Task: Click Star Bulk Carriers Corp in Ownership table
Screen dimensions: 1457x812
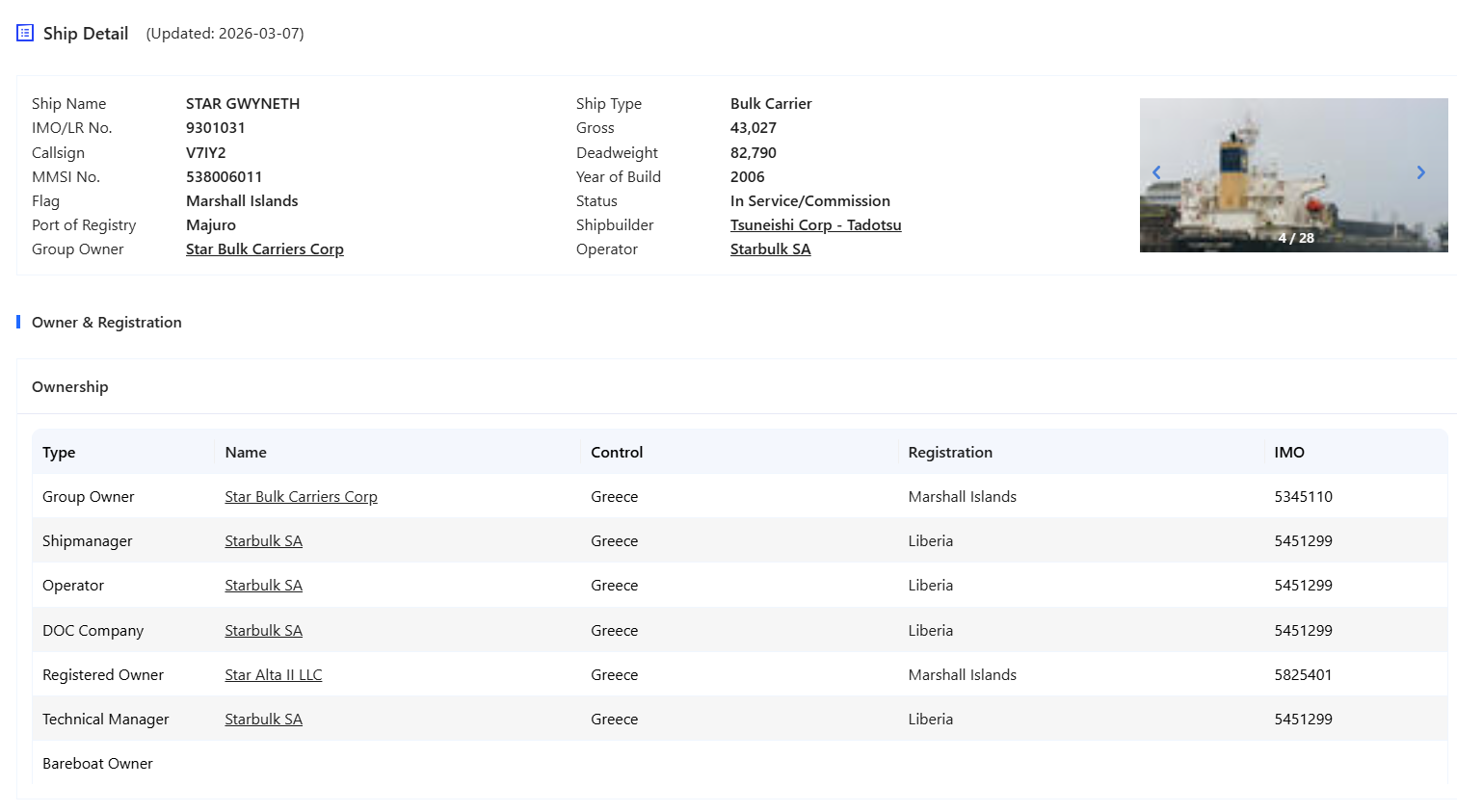Action: pos(301,497)
